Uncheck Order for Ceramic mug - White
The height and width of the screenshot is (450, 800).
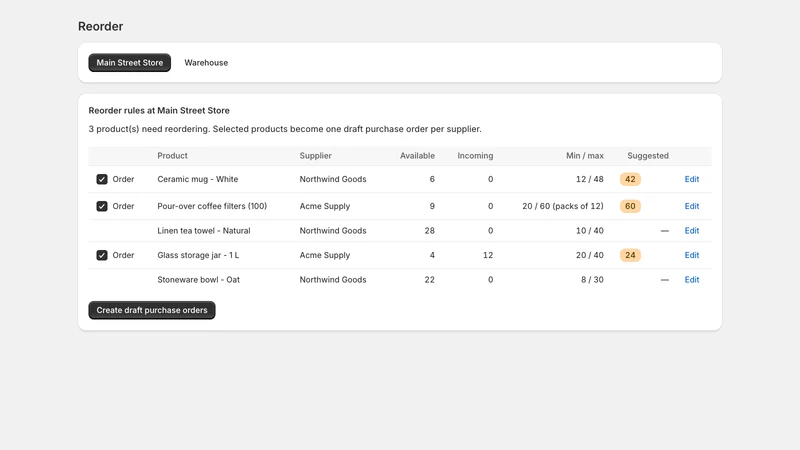(x=102, y=179)
